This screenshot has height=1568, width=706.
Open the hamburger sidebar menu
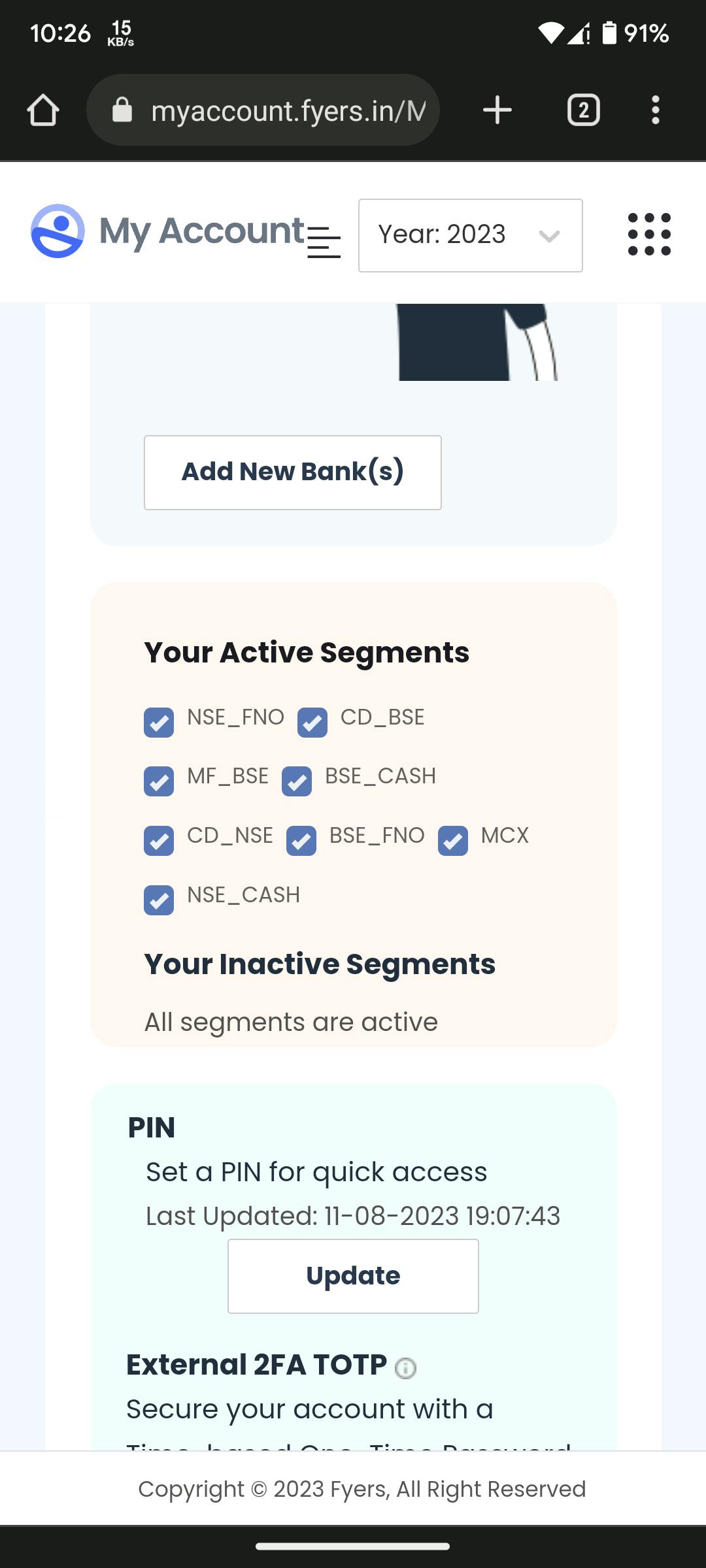tap(324, 242)
